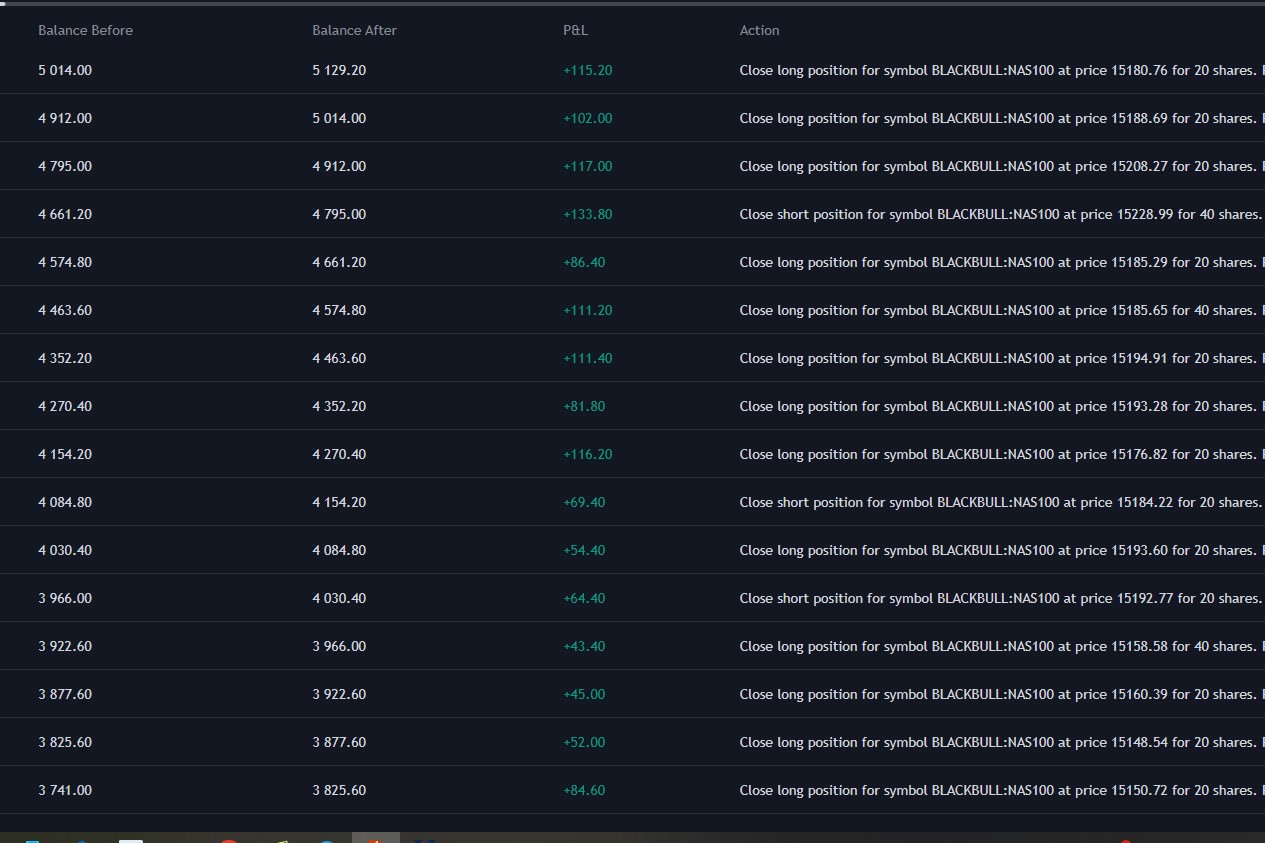Click the 5 129.20 balance after cell
Image resolution: width=1265 pixels, height=843 pixels.
point(339,70)
